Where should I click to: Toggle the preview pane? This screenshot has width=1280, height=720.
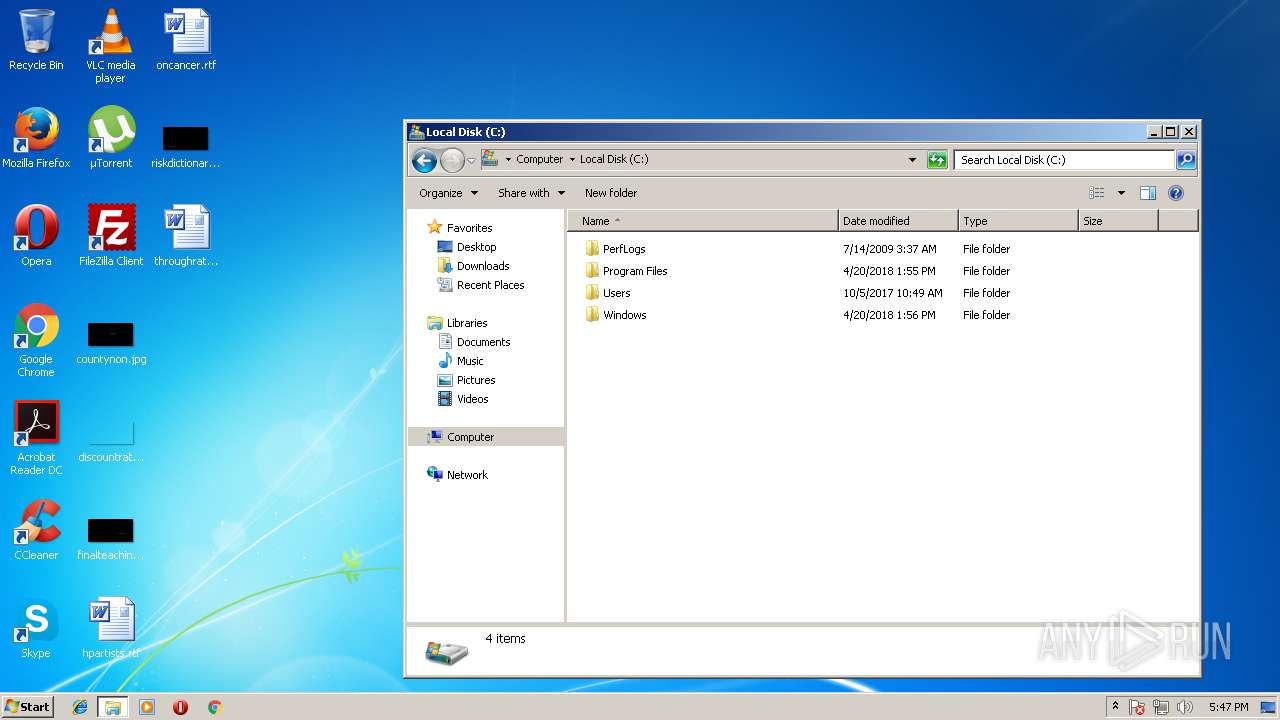point(1148,193)
